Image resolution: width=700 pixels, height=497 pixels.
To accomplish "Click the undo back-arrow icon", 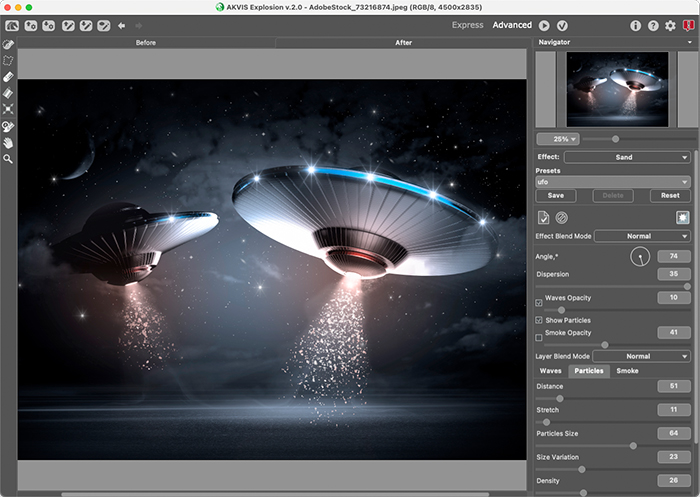I will click(x=121, y=25).
